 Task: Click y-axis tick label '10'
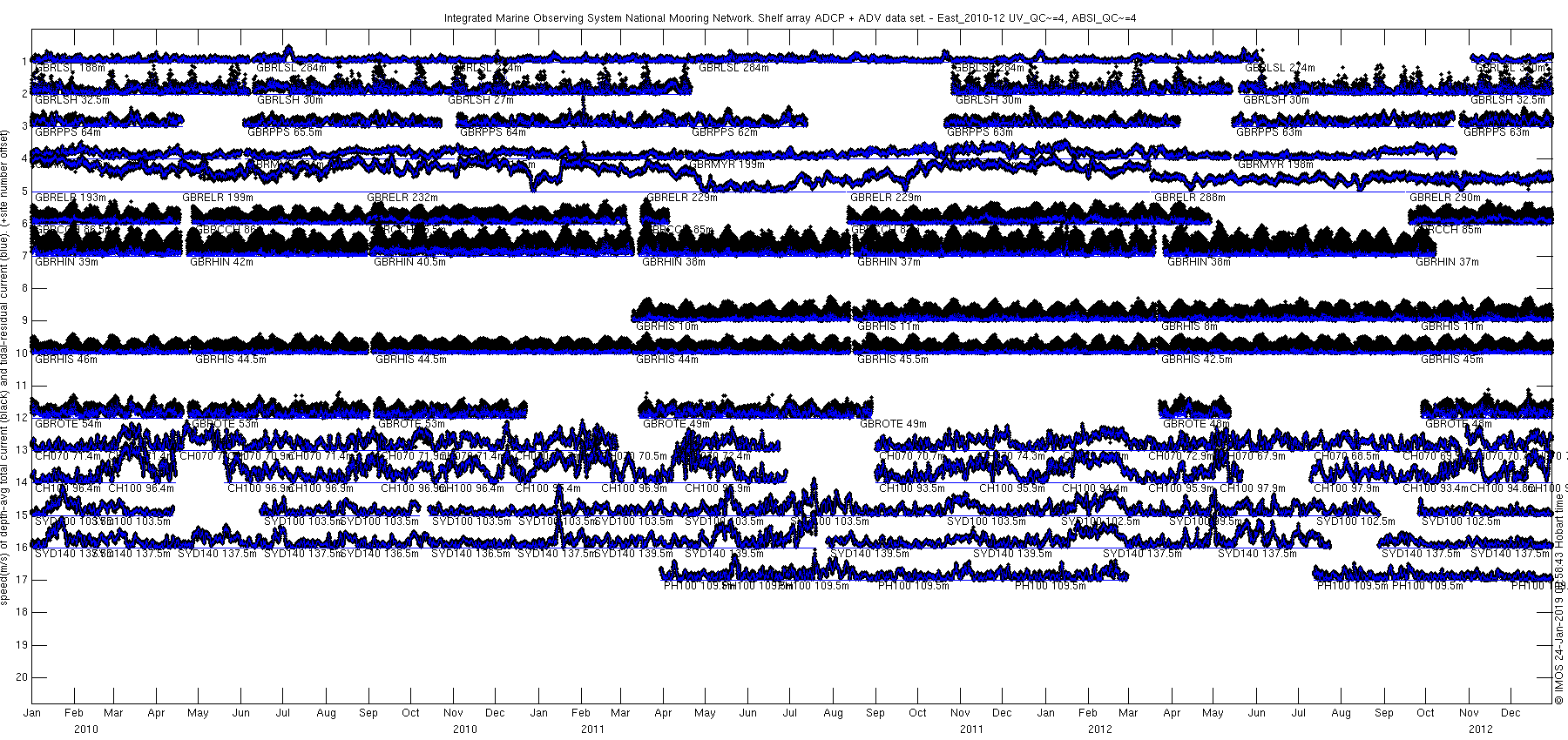(21, 353)
